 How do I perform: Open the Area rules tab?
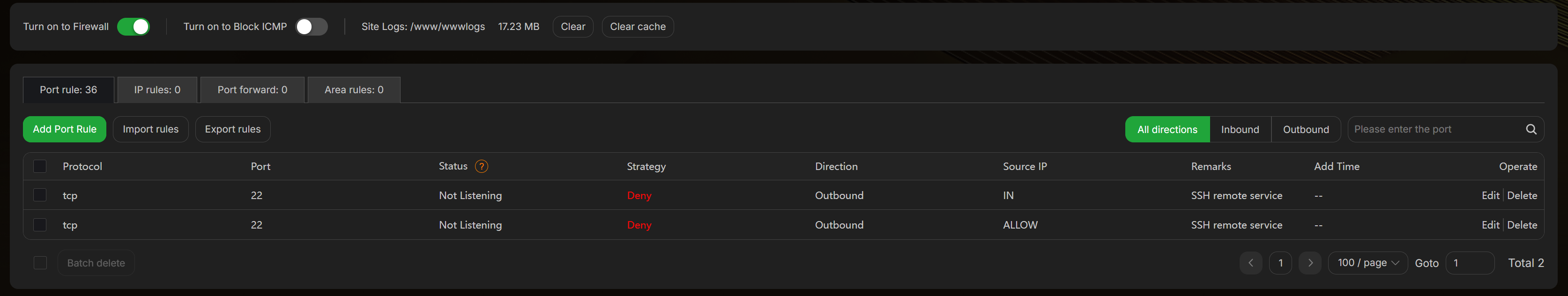pyautogui.click(x=354, y=90)
